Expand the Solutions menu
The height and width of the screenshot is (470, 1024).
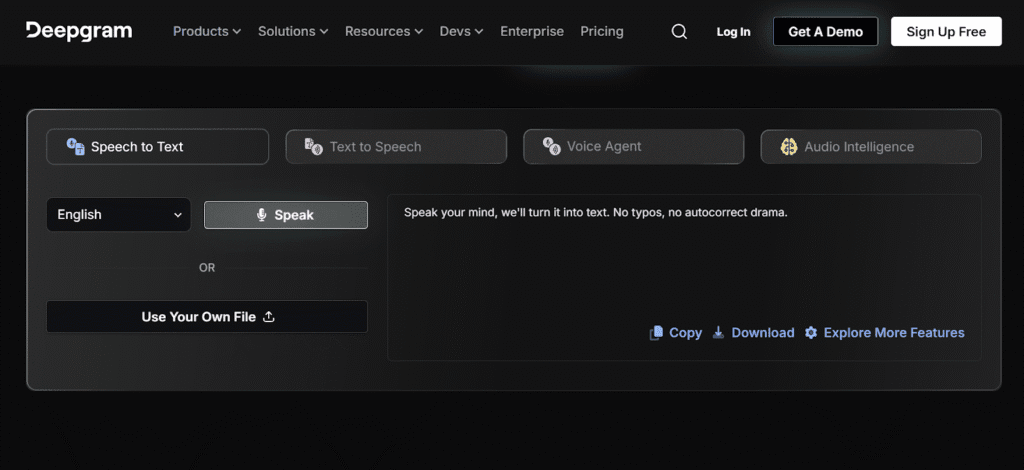coord(293,32)
